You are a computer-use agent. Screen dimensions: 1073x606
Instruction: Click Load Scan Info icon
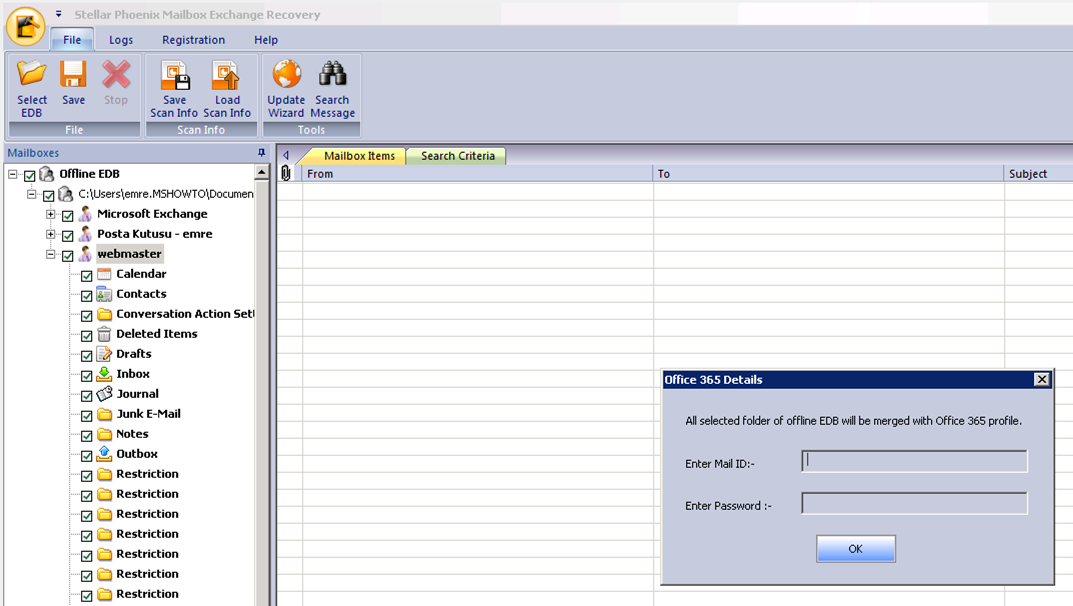(226, 75)
